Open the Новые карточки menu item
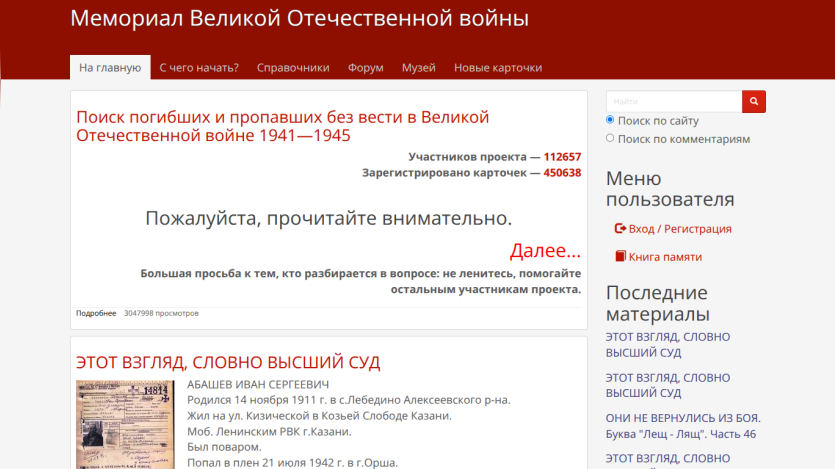This screenshot has width=835, height=469. pos(498,68)
